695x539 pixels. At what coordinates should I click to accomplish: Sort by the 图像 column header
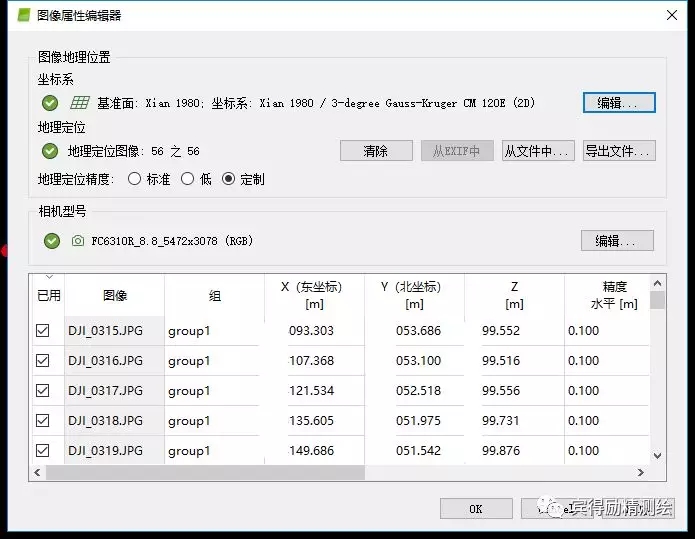coord(115,296)
